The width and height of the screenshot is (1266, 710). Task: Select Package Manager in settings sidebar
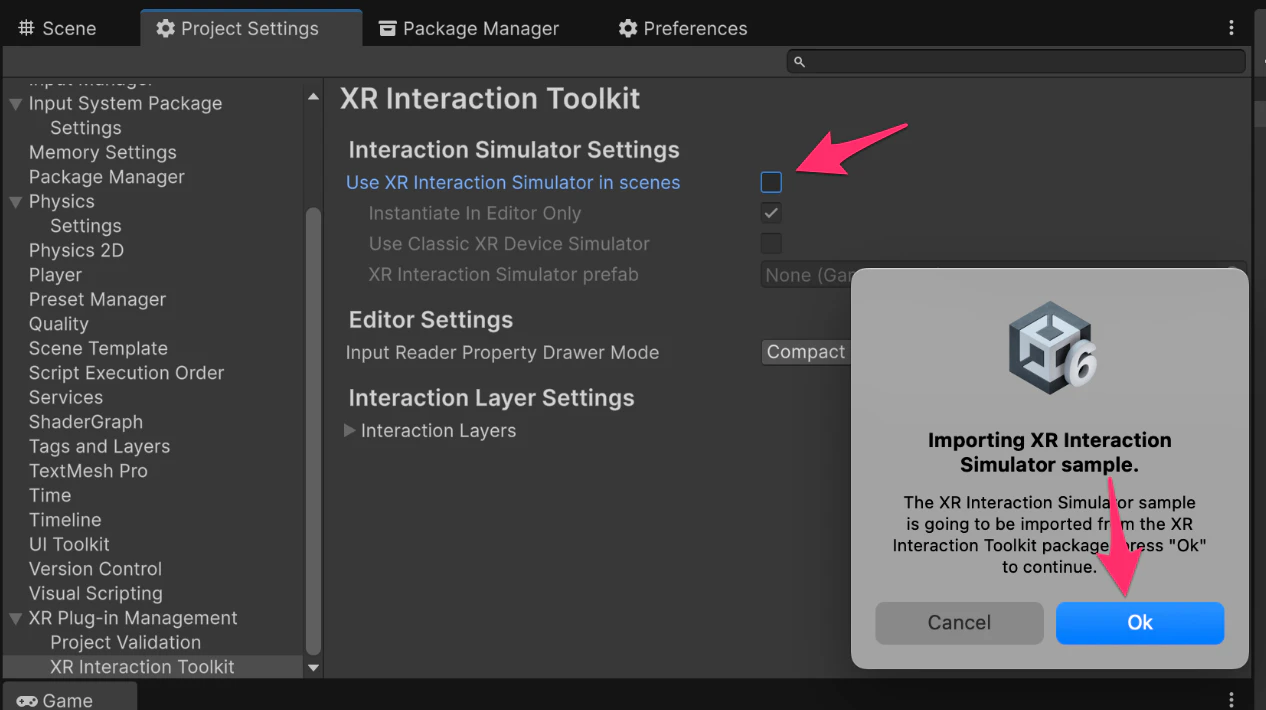pyautogui.click(x=107, y=177)
